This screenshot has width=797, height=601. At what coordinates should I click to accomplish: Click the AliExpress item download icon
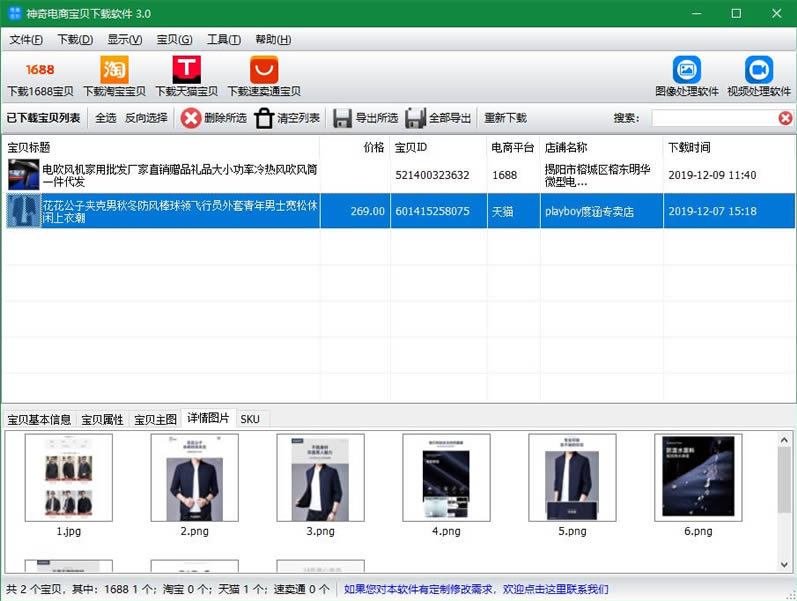click(x=263, y=70)
